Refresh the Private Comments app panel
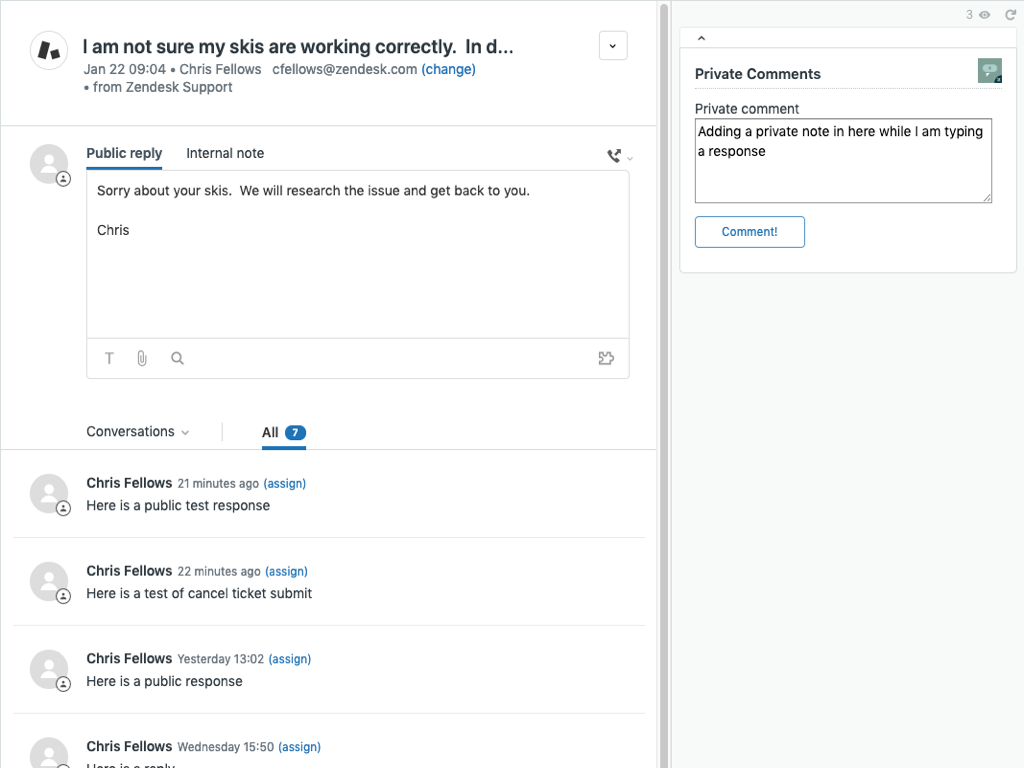Screen dimensions: 1024x768 [1013, 16]
